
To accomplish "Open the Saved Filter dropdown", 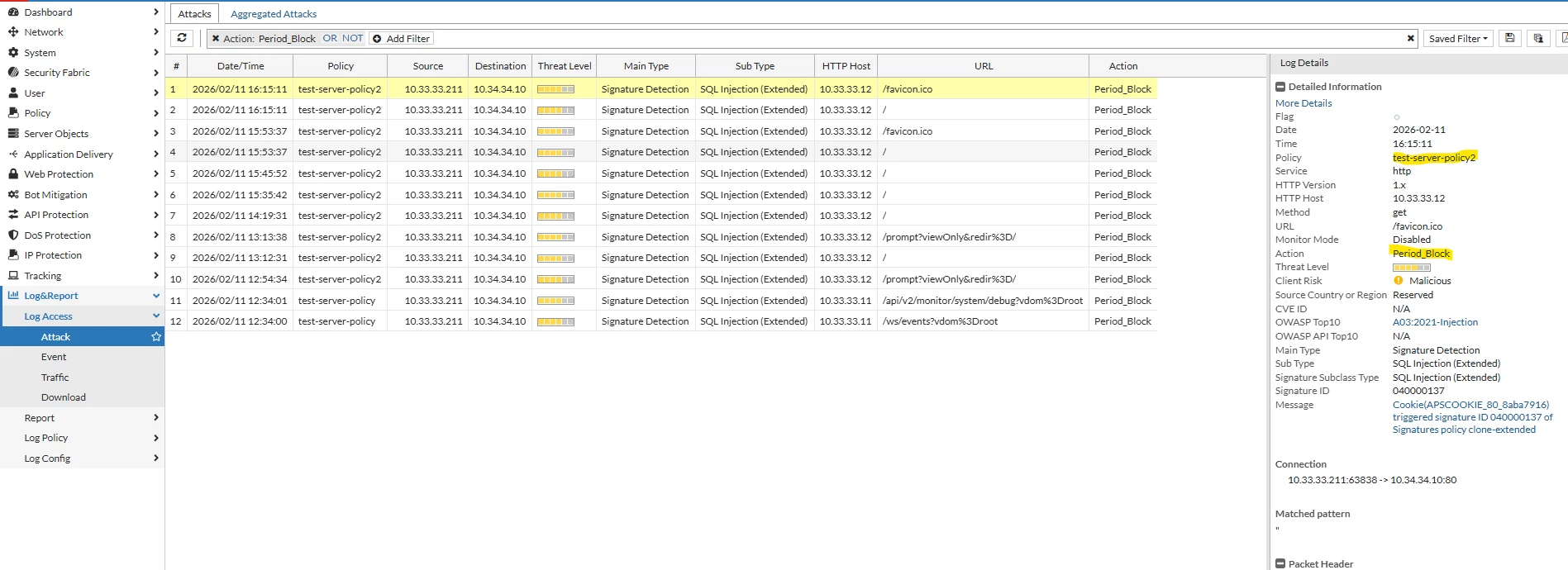I will (1458, 38).
